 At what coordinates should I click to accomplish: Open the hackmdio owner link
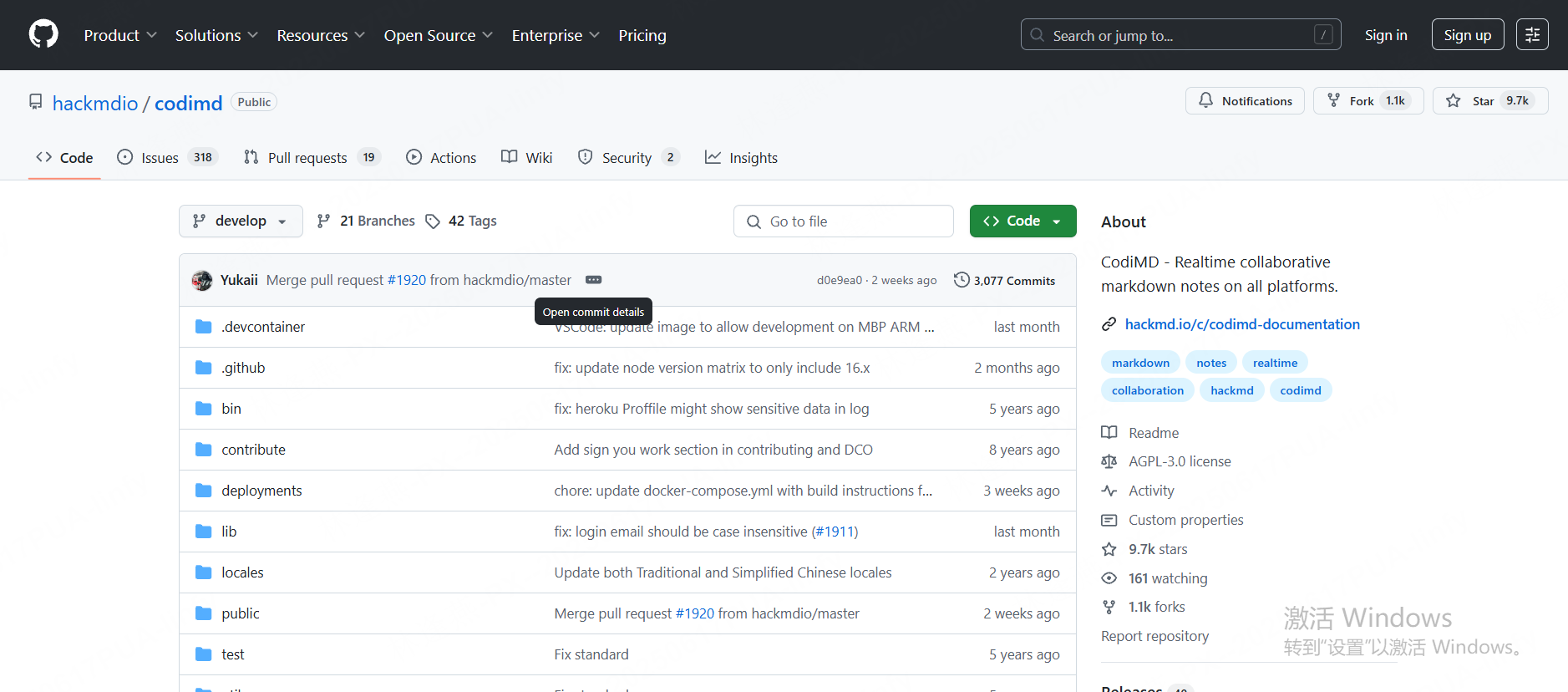[95, 103]
